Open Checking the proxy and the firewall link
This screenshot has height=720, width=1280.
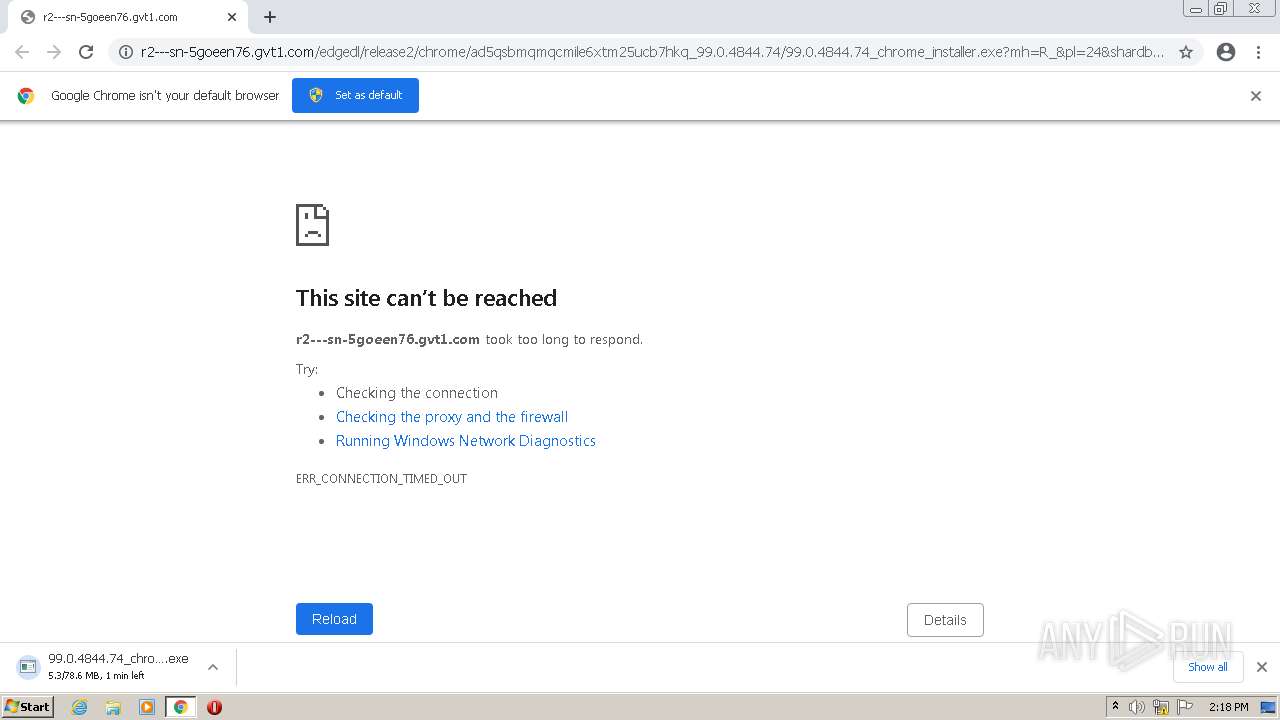tap(452, 417)
